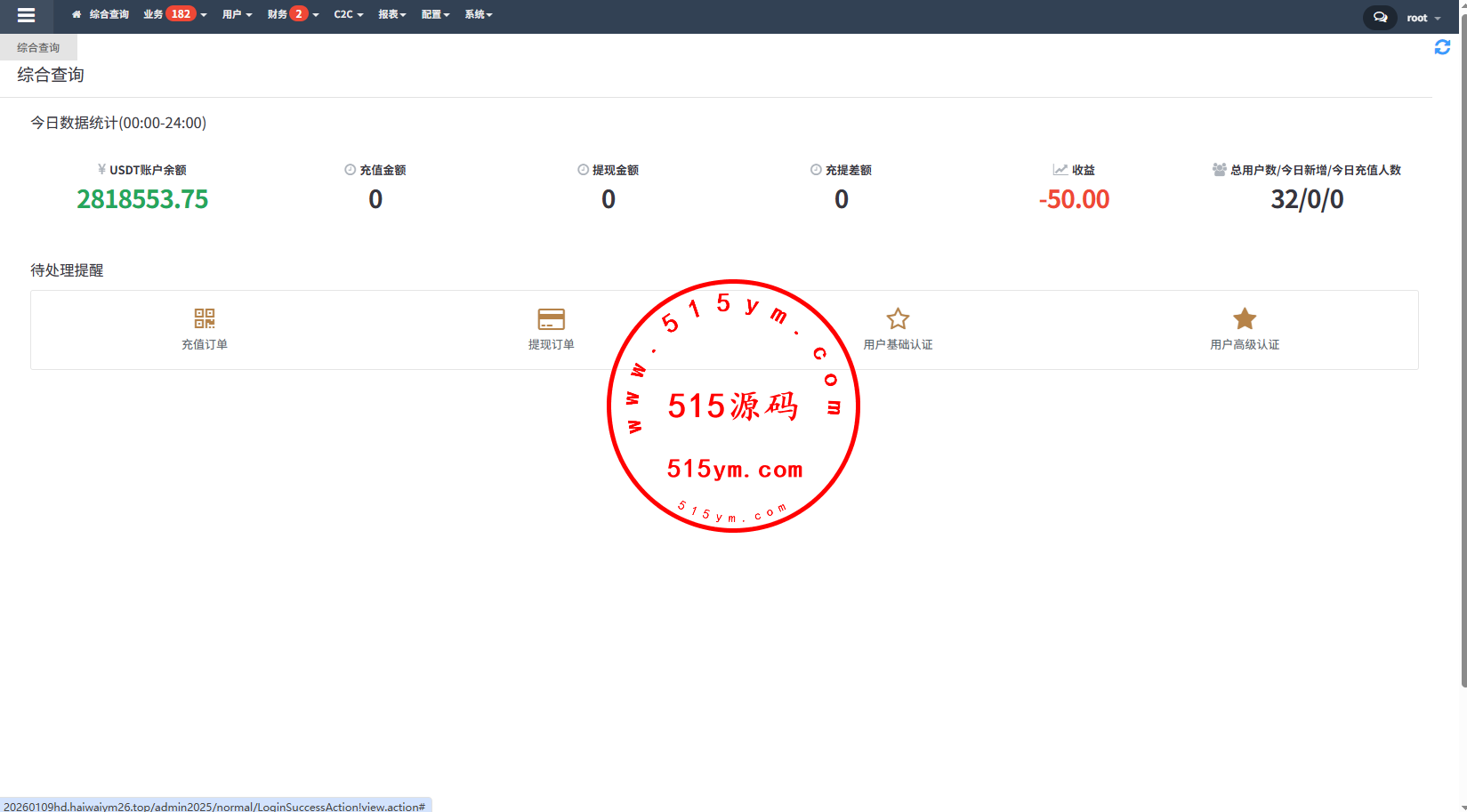Click the blue refresh icon

tap(1442, 47)
